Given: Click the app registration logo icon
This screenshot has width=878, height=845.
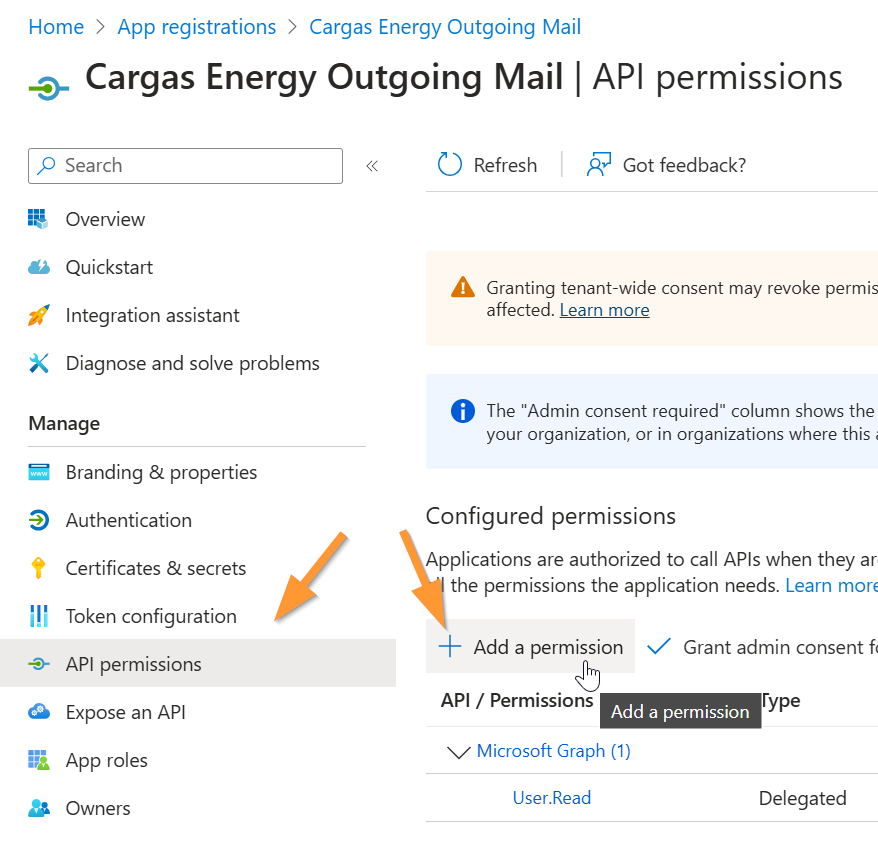Looking at the screenshot, I should 49,88.
